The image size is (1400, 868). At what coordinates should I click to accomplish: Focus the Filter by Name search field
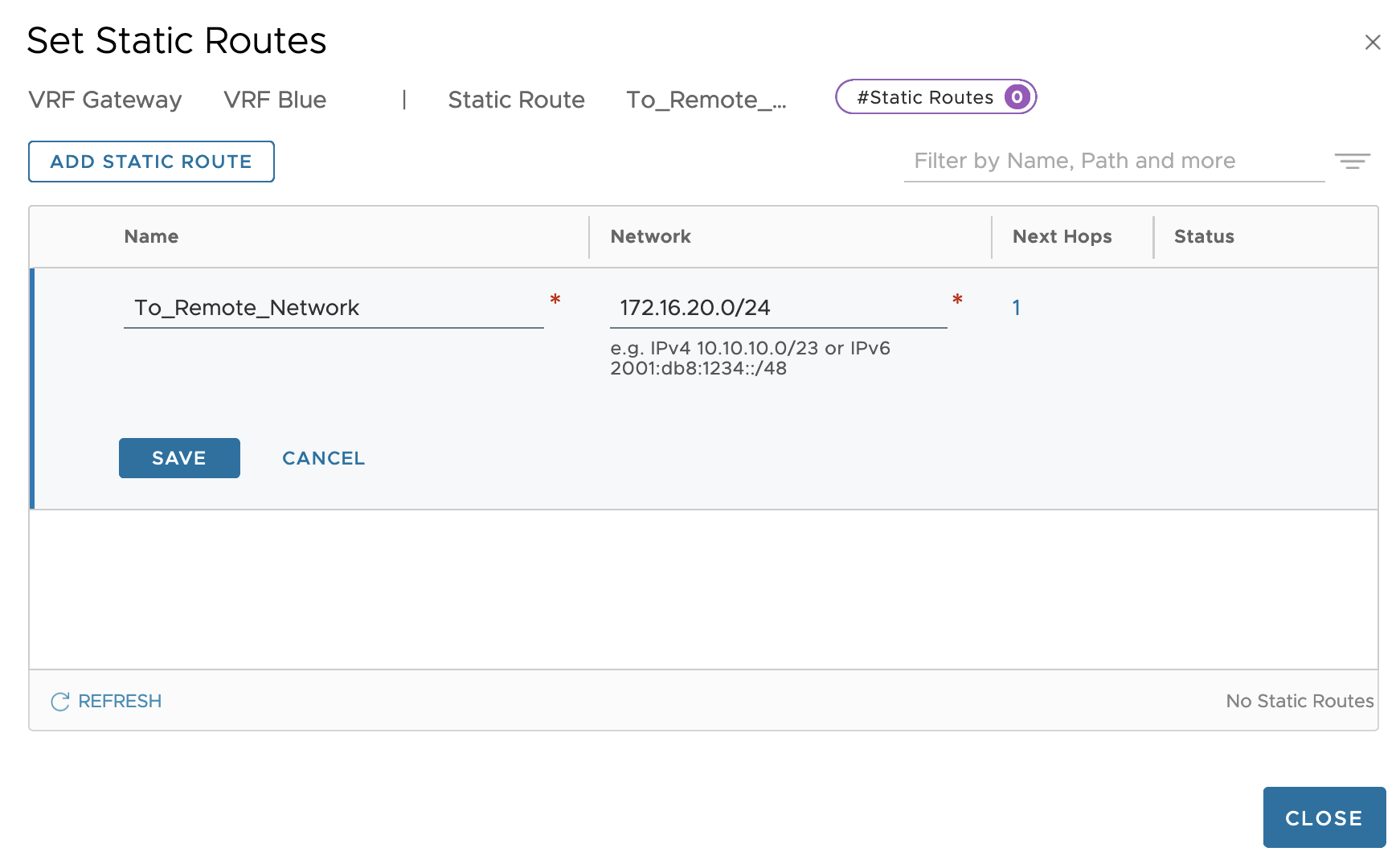(x=1113, y=162)
